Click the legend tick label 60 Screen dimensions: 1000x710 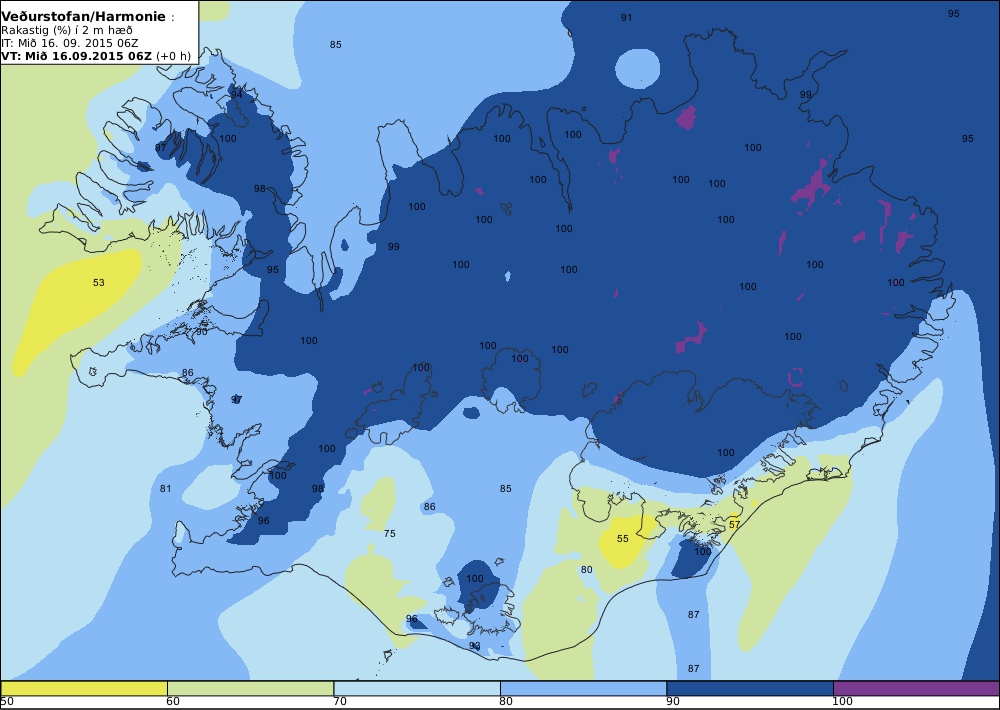point(173,702)
